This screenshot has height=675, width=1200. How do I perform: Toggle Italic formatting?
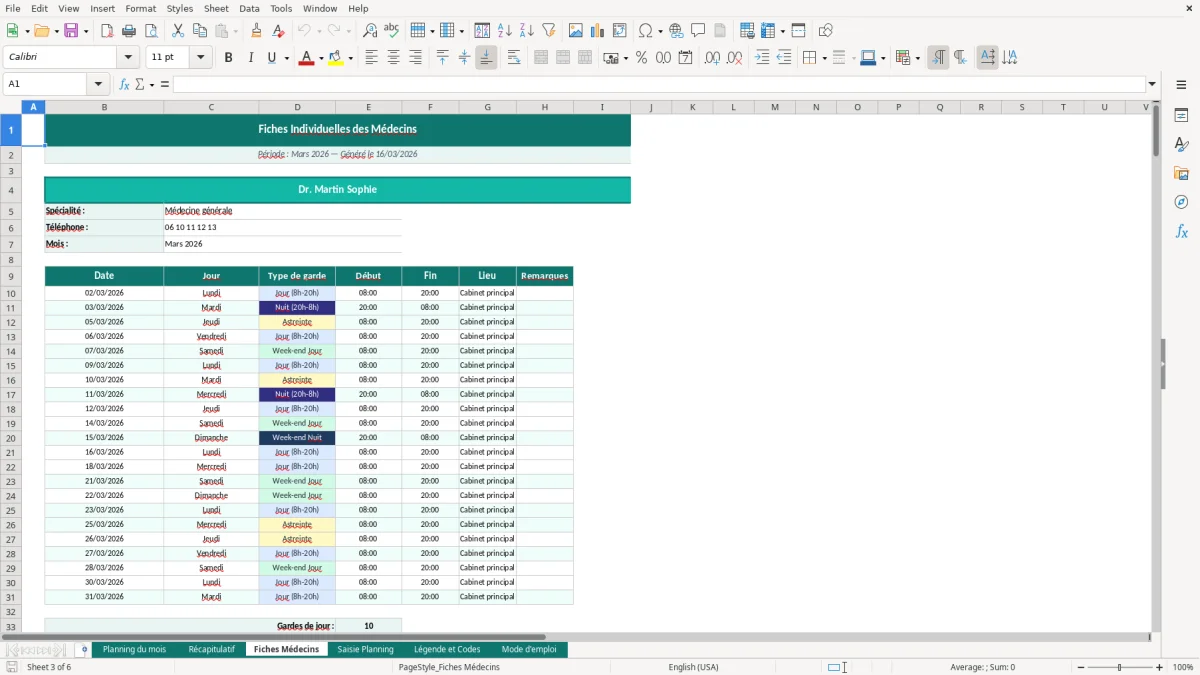[251, 58]
